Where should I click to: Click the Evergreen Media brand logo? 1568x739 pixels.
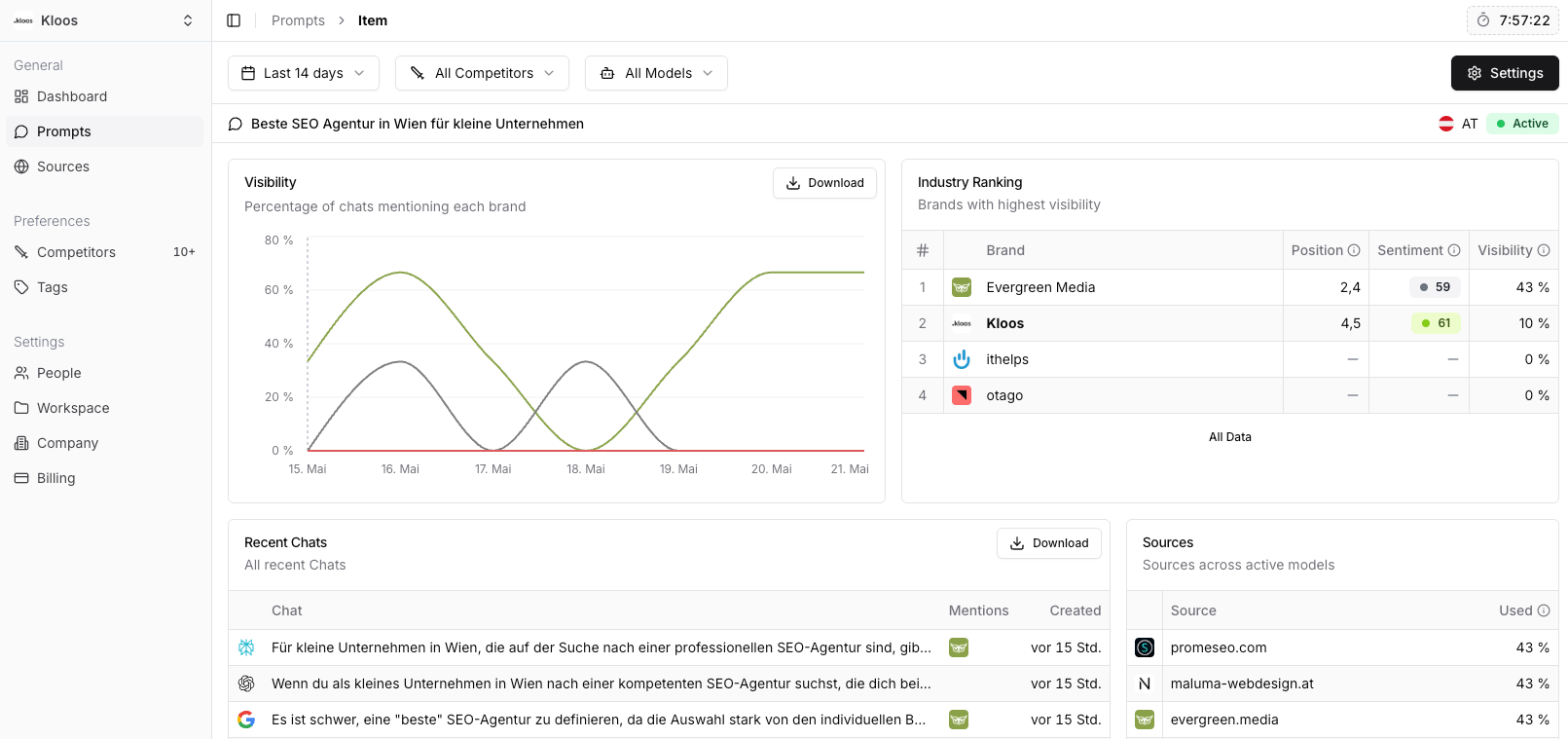tap(962, 287)
